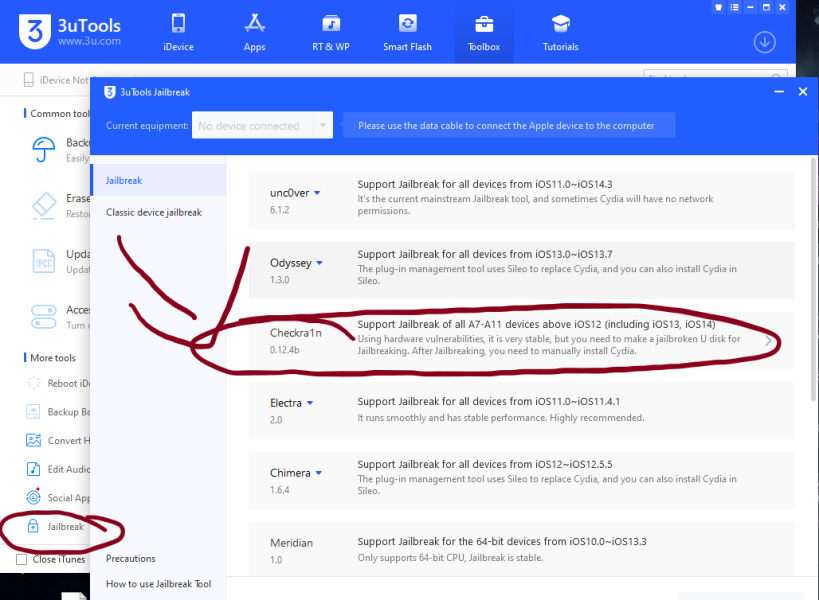Click the Checkra1n row arrow chevron
Viewport: 819px width, 600px height.
[x=768, y=339]
